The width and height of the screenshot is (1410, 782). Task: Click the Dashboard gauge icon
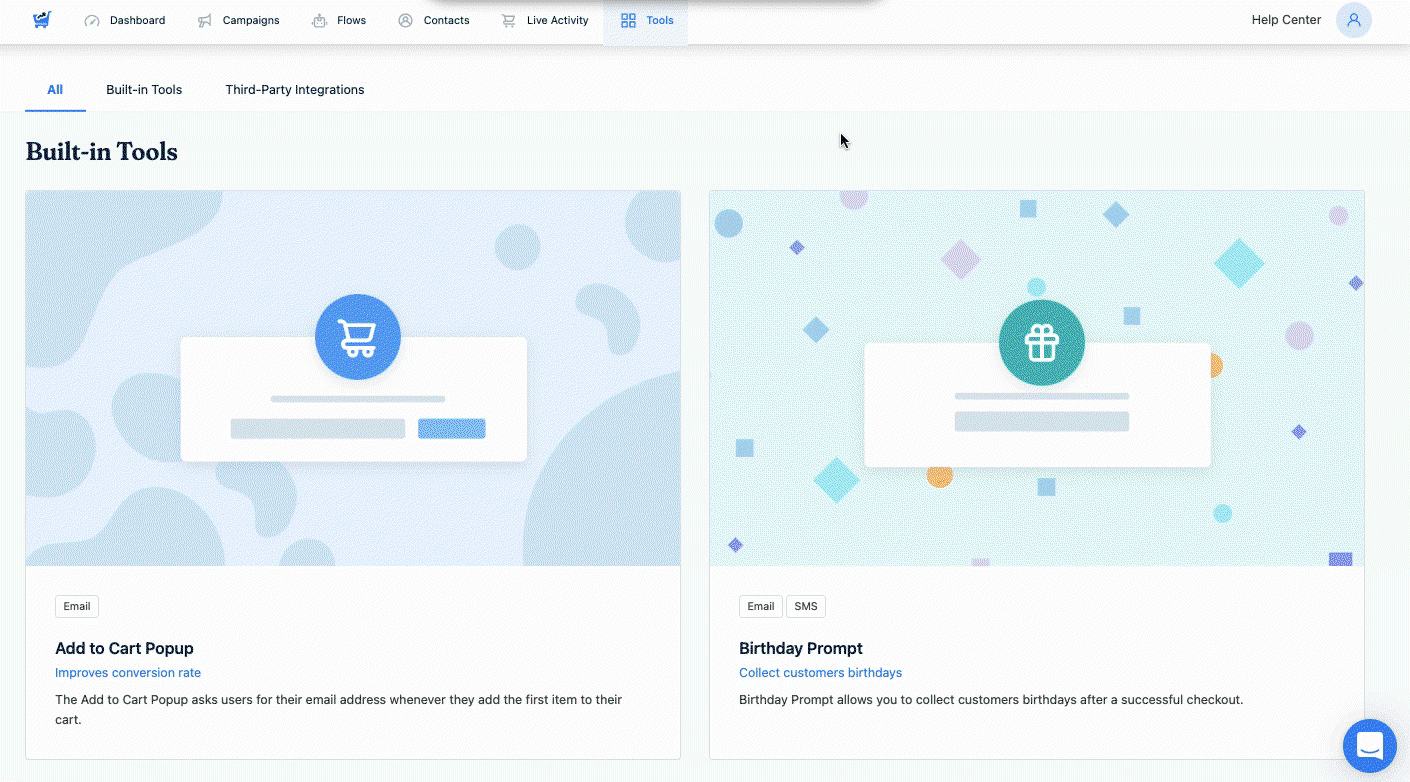point(92,20)
